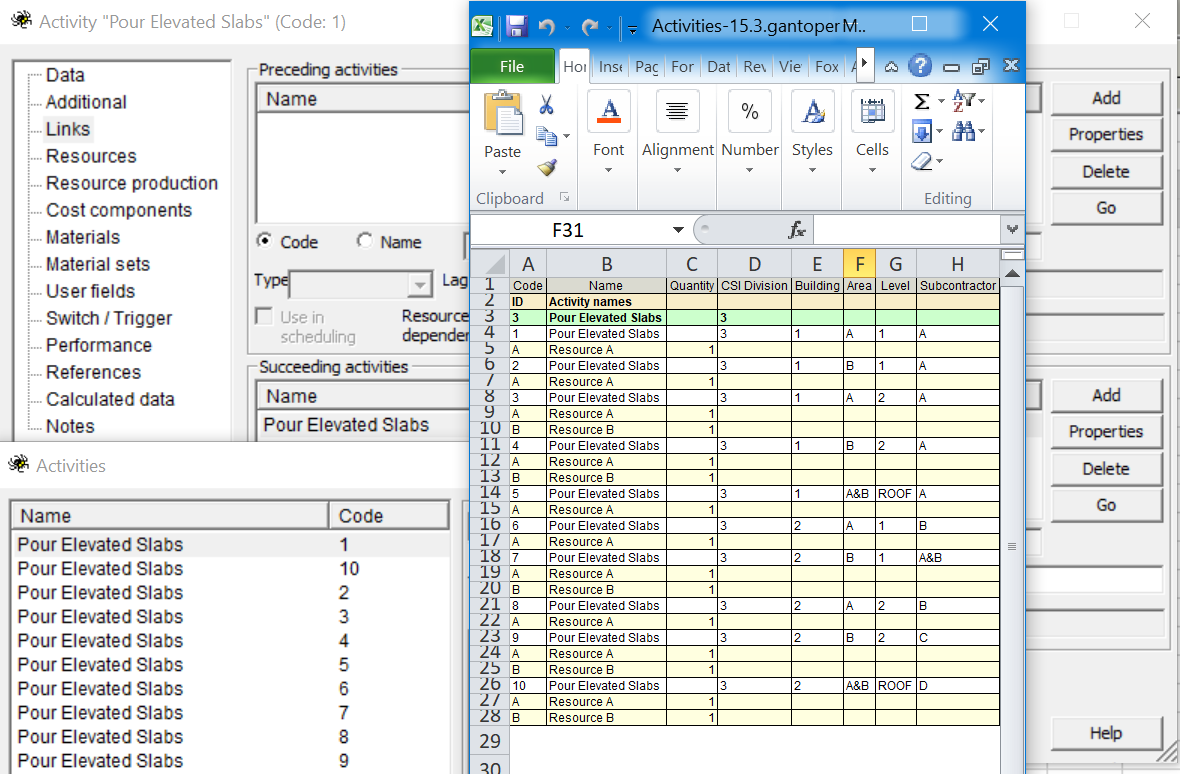
Task: Open the AutoSum dropdown arrow
Action: point(941,102)
